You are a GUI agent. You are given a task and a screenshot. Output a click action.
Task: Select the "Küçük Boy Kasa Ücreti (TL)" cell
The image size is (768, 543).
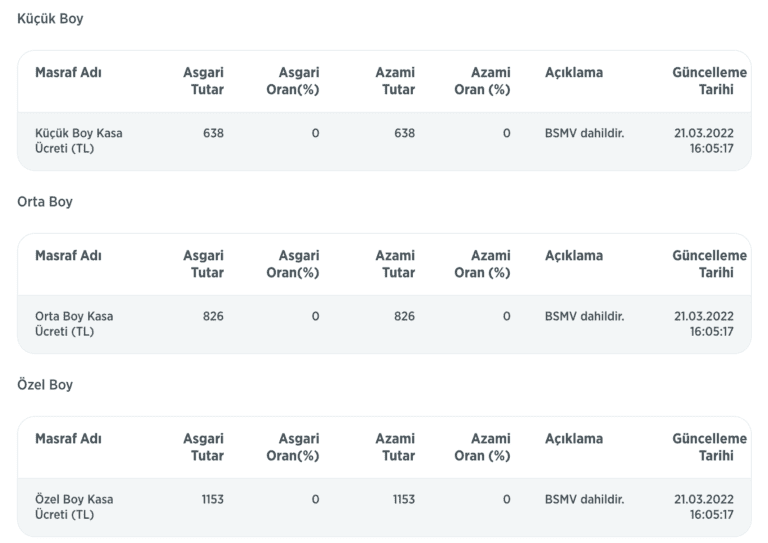coord(79,141)
